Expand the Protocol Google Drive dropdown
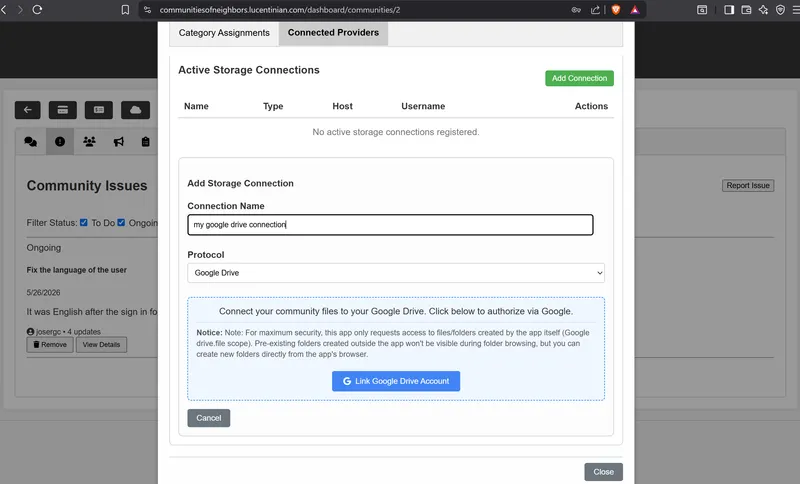800x484 pixels. (x=396, y=273)
